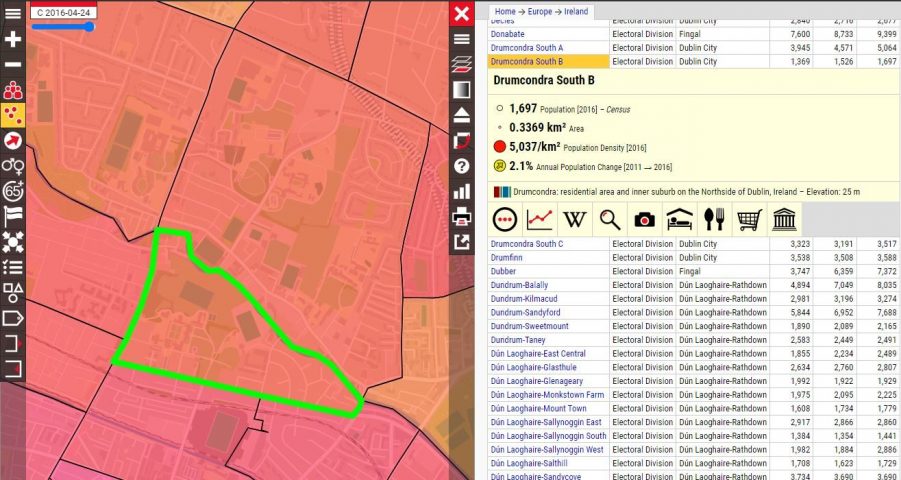The image size is (901, 480).
Task: Toggle the population density dots view
Action: 13,116
